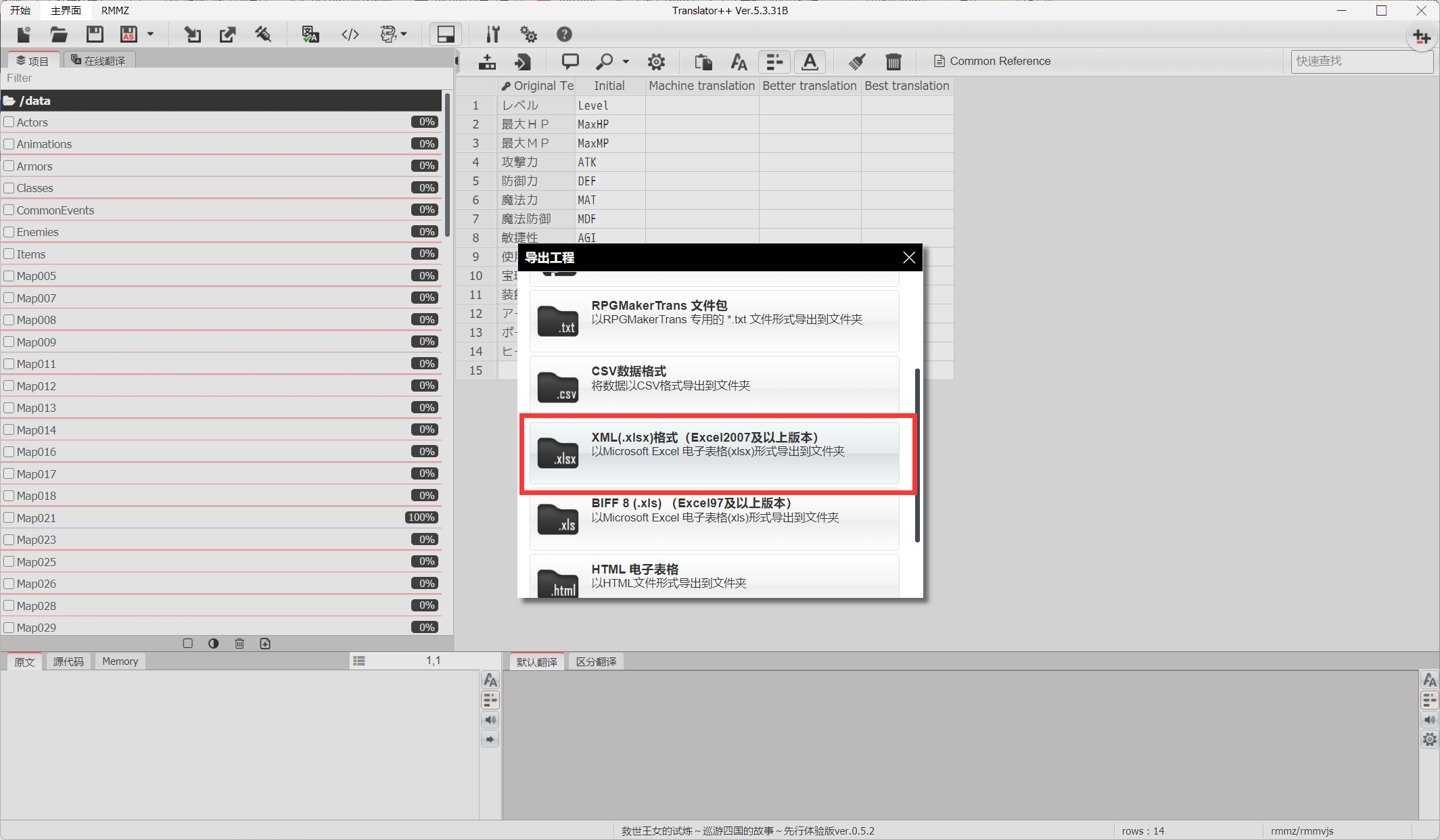This screenshot has width=1440, height=840.
Task: Choose XML (.xlsx) export format
Action: 714,452
